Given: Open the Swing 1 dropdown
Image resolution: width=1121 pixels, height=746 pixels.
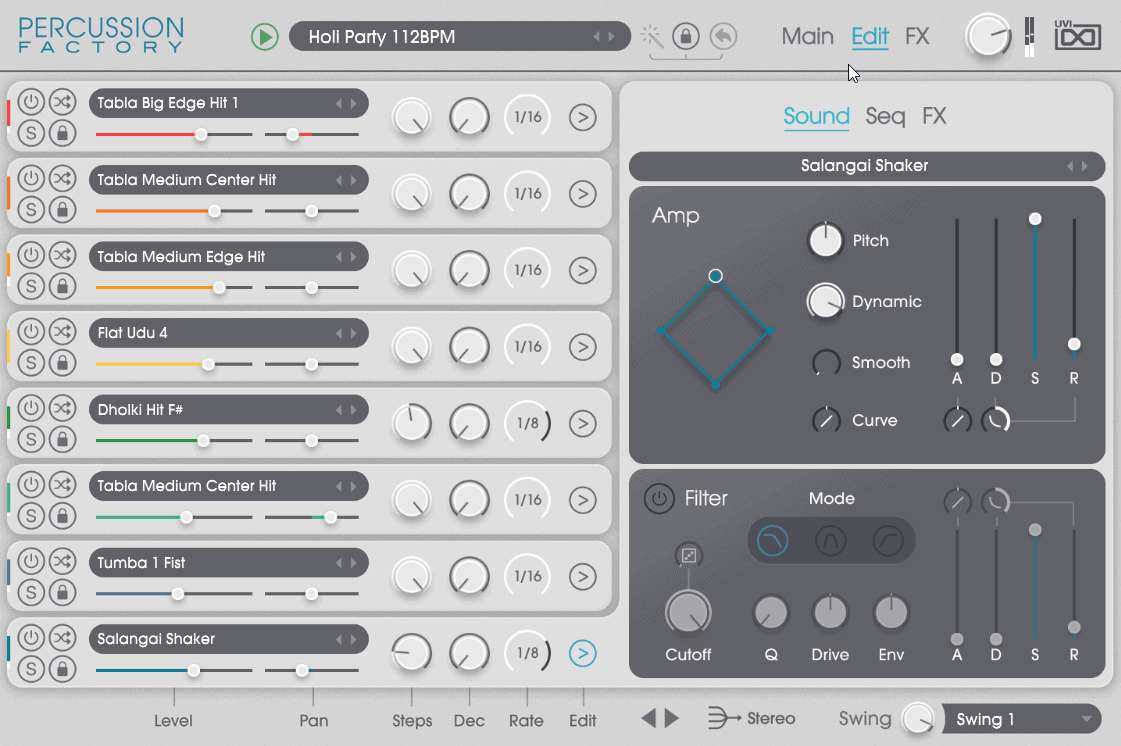Looking at the screenshot, I should pos(1021,719).
